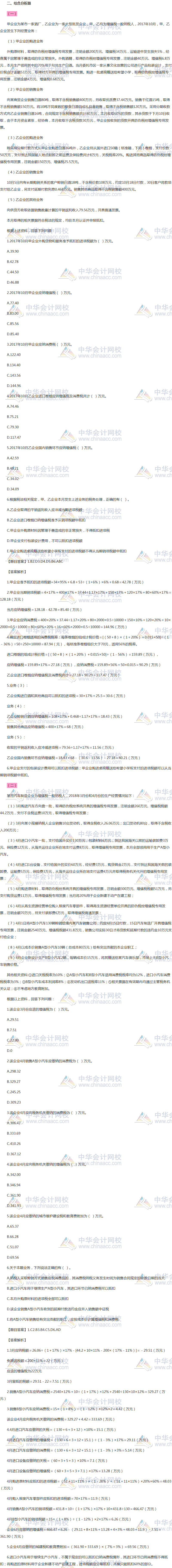Select answer option D.367.12
Image resolution: width=172 pixels, height=1568 pixels.
pos(14,1154)
